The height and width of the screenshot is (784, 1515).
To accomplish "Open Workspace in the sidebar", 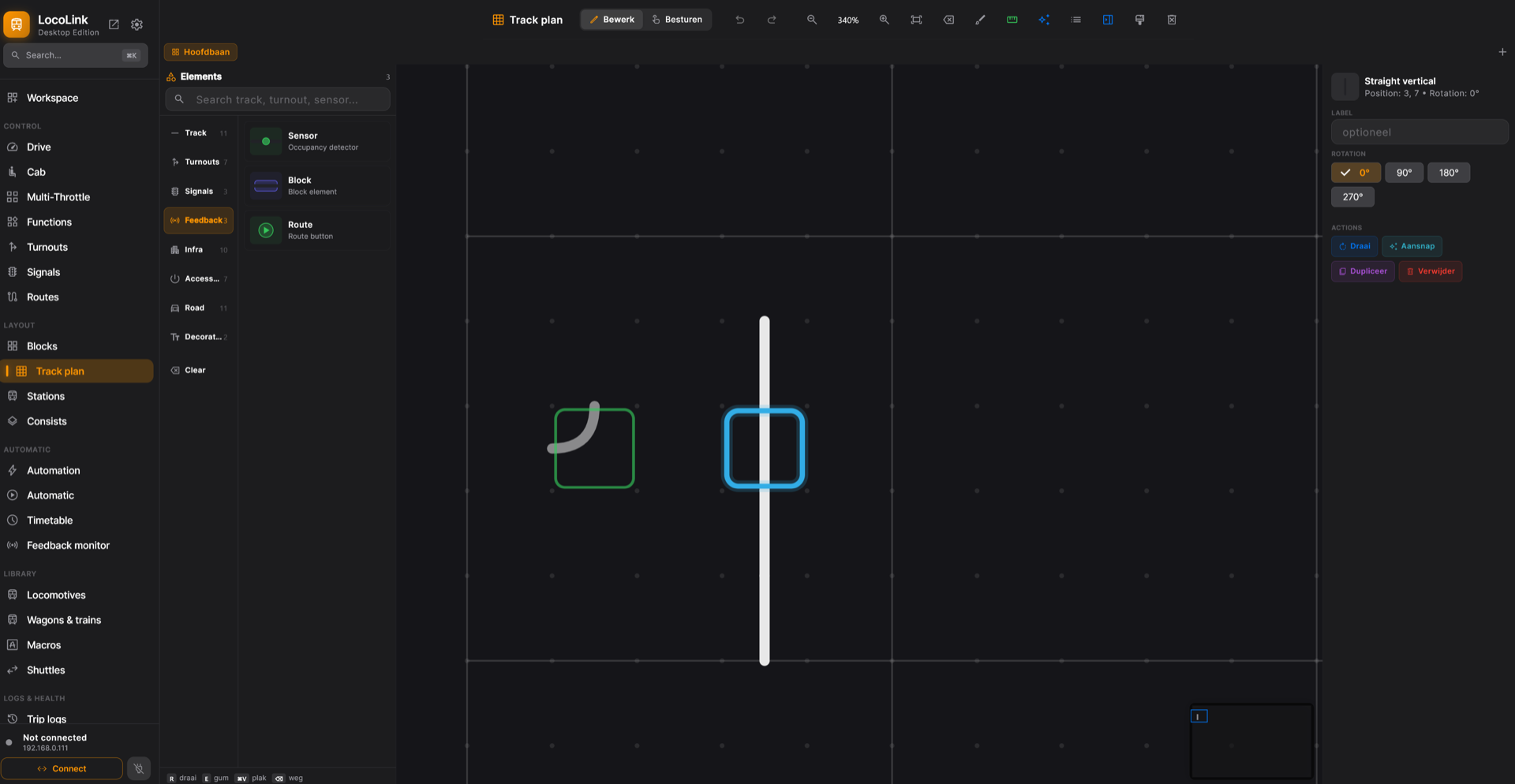I will click(x=77, y=98).
